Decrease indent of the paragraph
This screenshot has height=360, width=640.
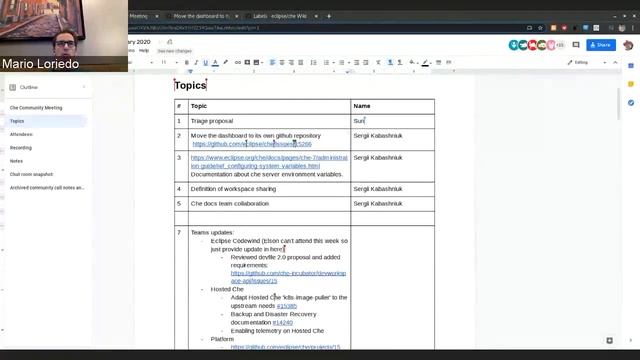click(356, 62)
